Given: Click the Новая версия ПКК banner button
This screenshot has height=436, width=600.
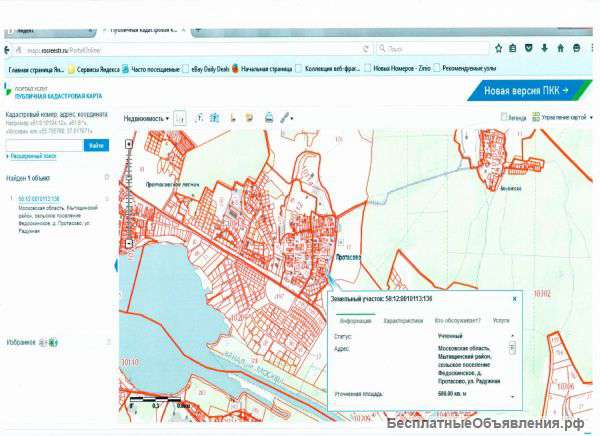Looking at the screenshot, I should 526,90.
